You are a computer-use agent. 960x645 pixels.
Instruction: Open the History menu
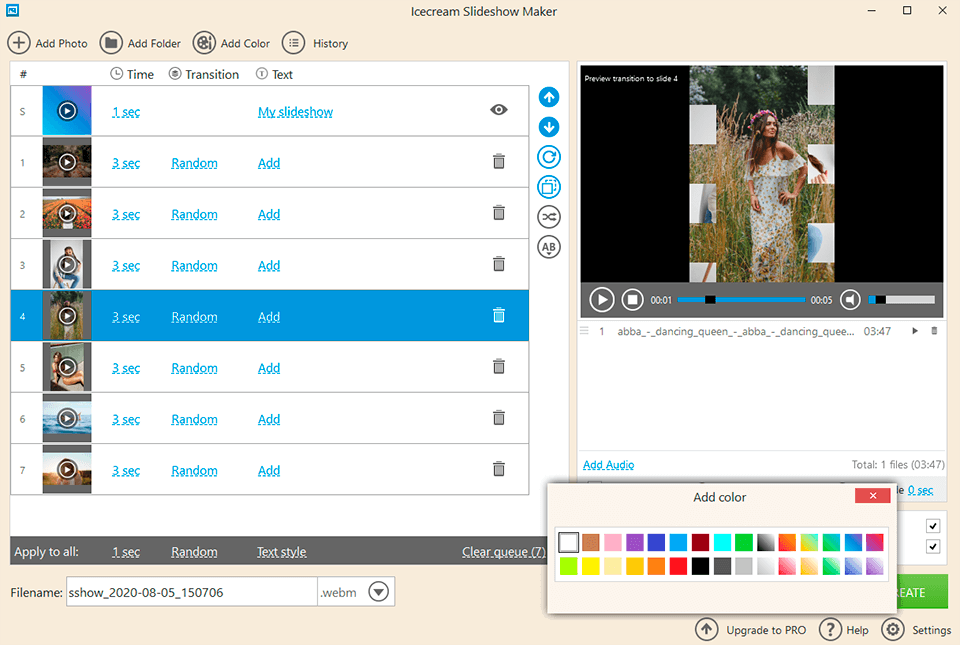click(x=315, y=43)
